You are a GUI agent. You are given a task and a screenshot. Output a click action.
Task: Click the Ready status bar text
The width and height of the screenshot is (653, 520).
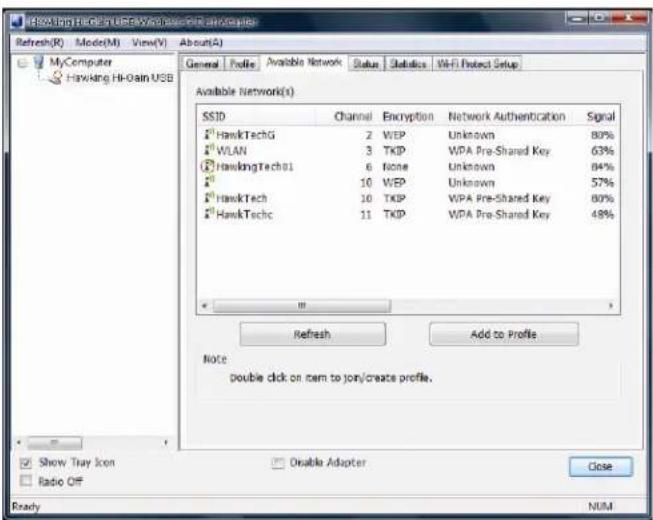26,506
